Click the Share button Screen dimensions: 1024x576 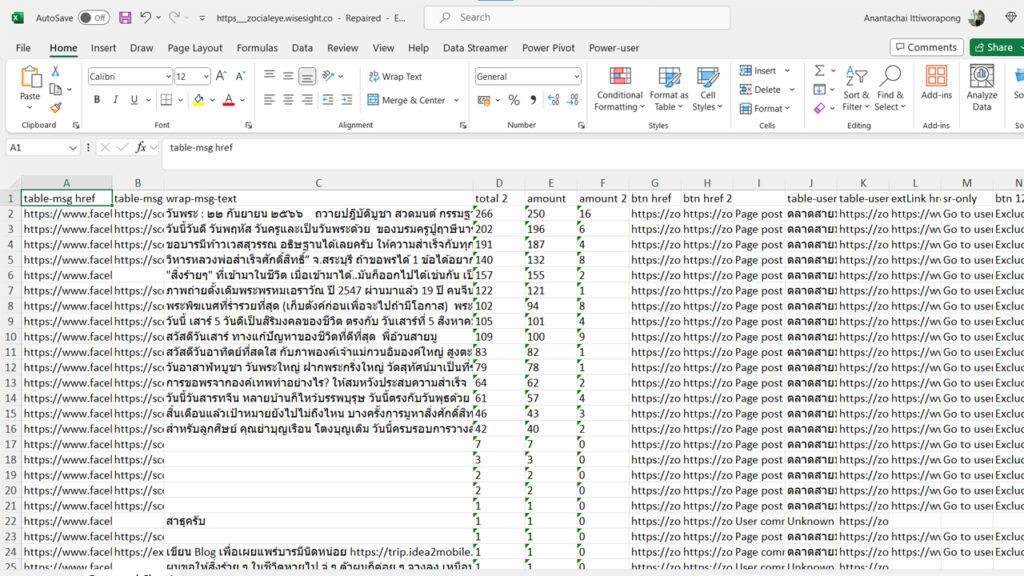(x=996, y=47)
